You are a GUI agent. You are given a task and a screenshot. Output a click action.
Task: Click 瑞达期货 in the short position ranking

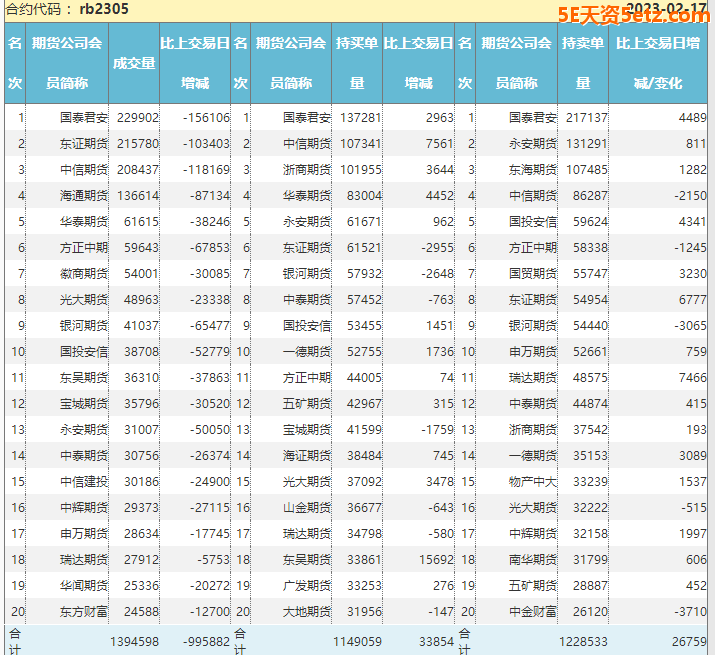(533, 378)
